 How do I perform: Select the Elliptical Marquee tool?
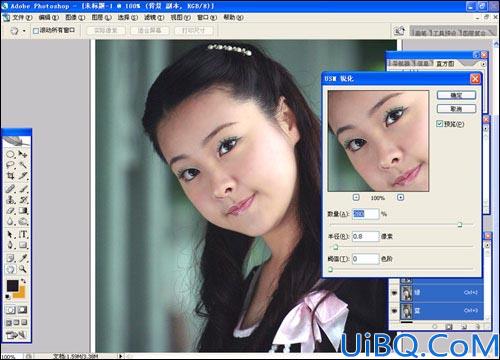(11, 154)
